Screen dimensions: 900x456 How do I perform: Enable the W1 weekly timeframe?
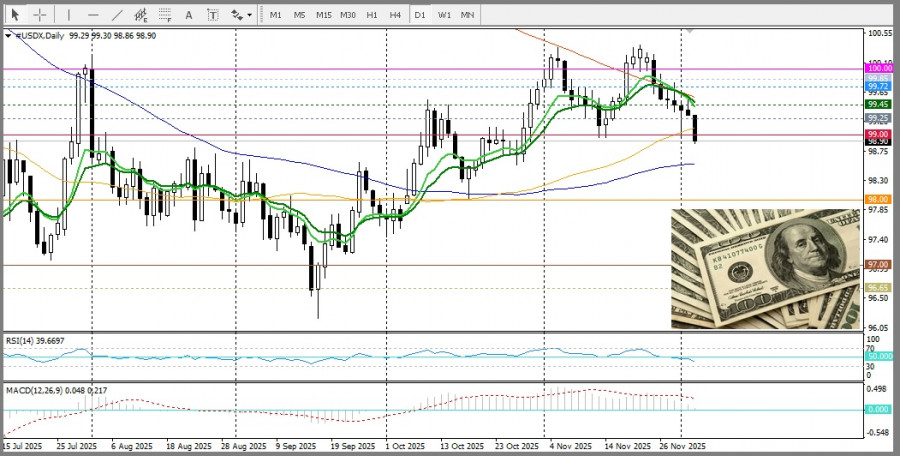[x=444, y=15]
